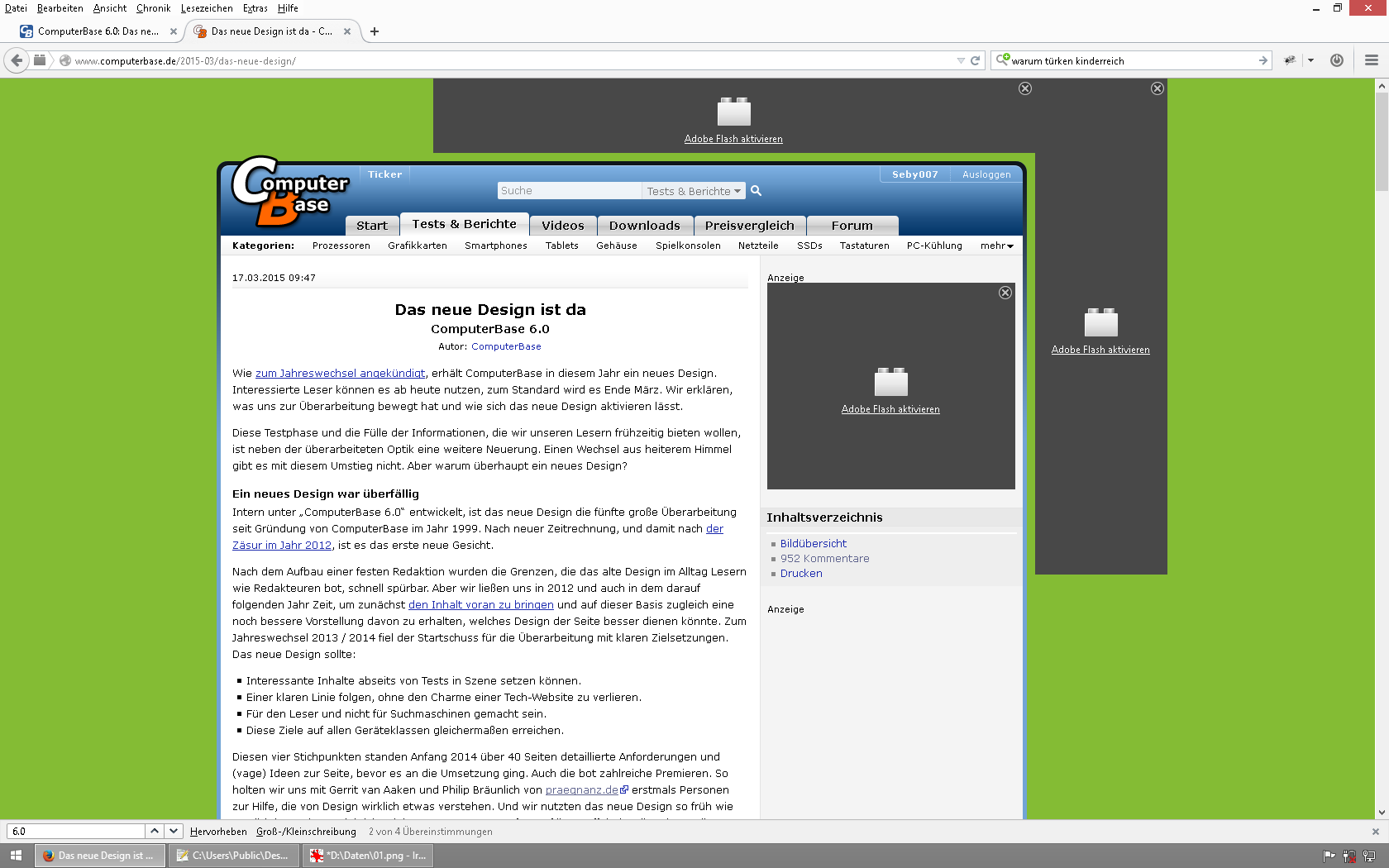This screenshot has width=1389, height=868.
Task: Switch to IrfanView 01.png taskbar window
Action: point(369,856)
